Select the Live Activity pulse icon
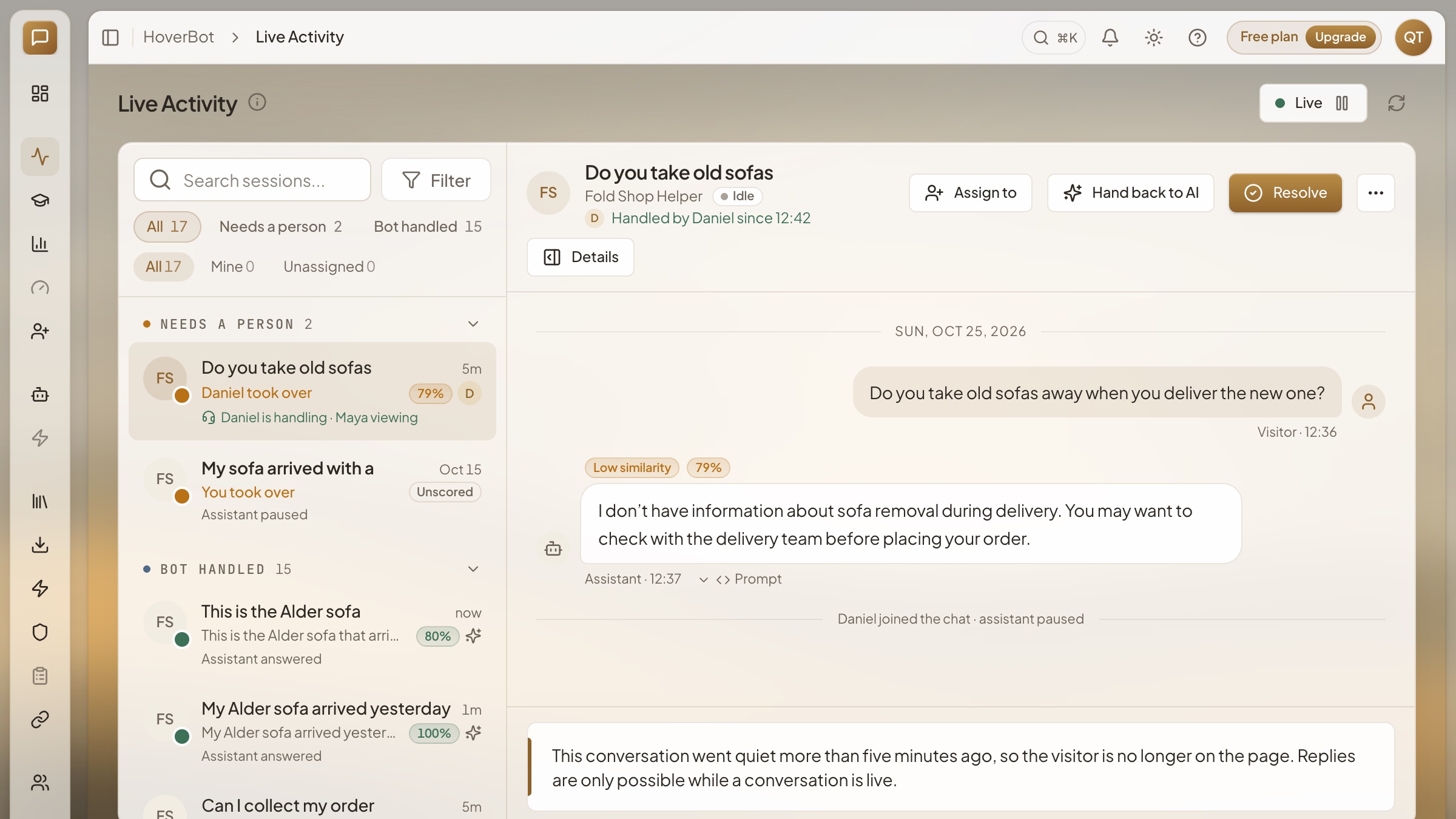 (x=40, y=157)
